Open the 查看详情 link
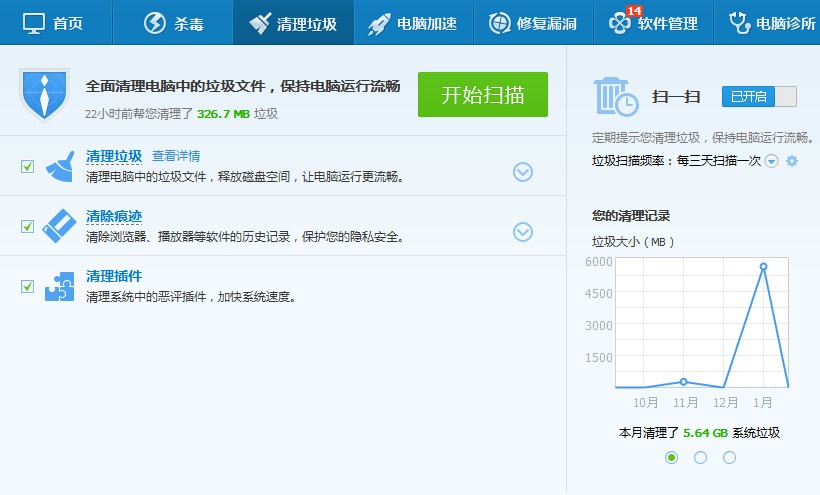This screenshot has width=820, height=495. (x=176, y=156)
